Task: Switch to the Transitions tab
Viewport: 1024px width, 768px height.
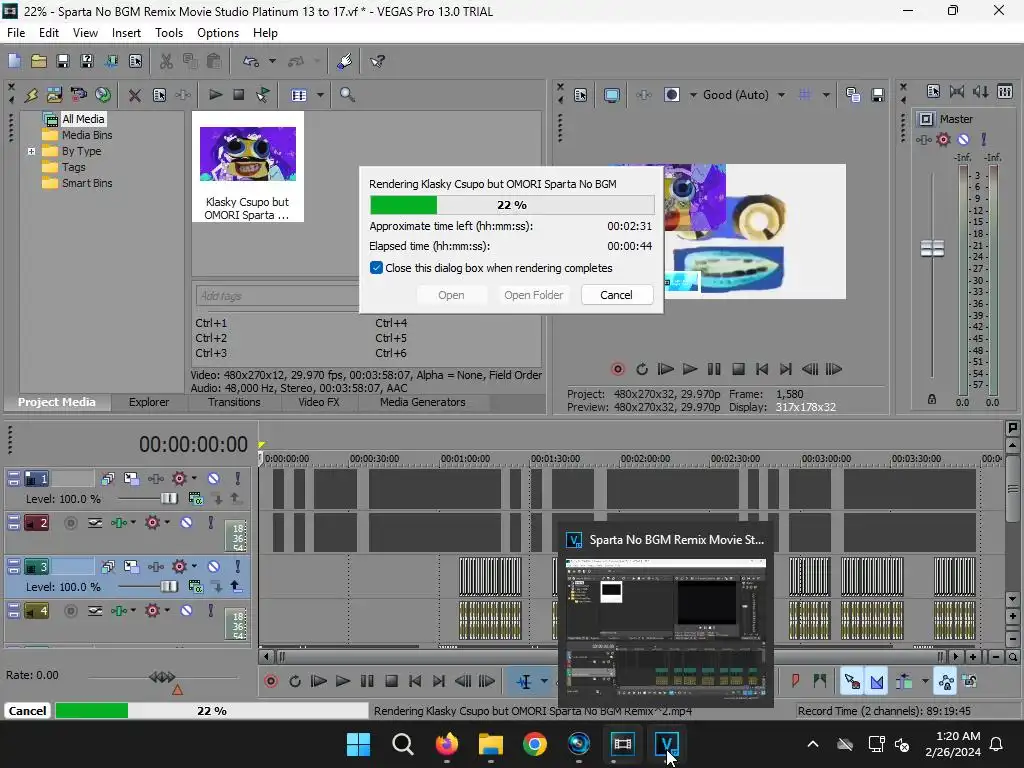Action: 234,402
